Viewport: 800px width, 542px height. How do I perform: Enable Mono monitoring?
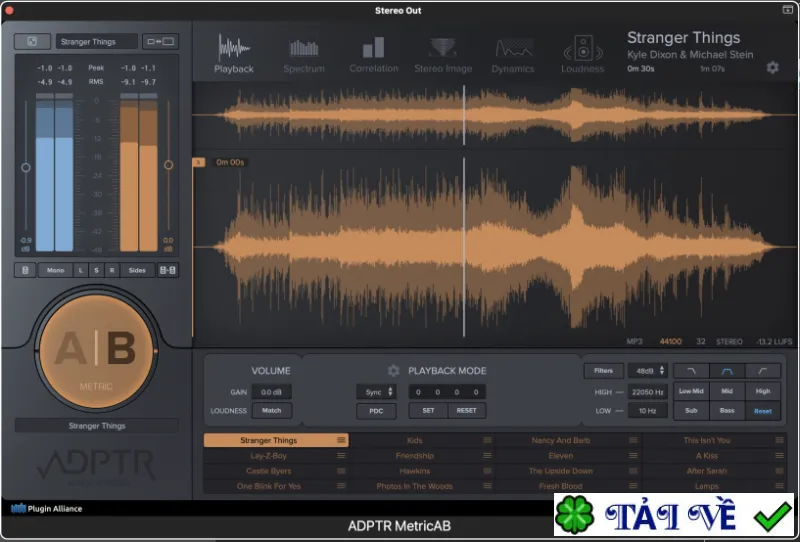(55, 270)
